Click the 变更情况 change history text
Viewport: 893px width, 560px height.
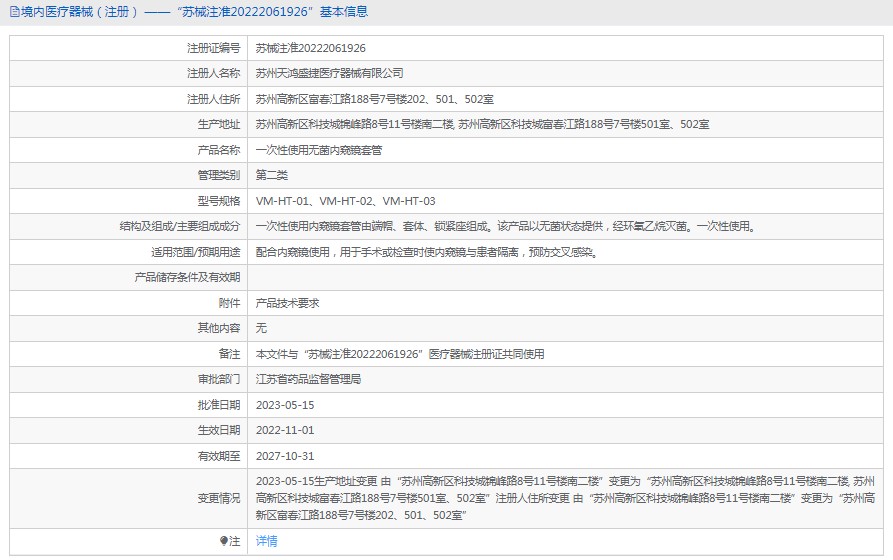tap(565, 497)
